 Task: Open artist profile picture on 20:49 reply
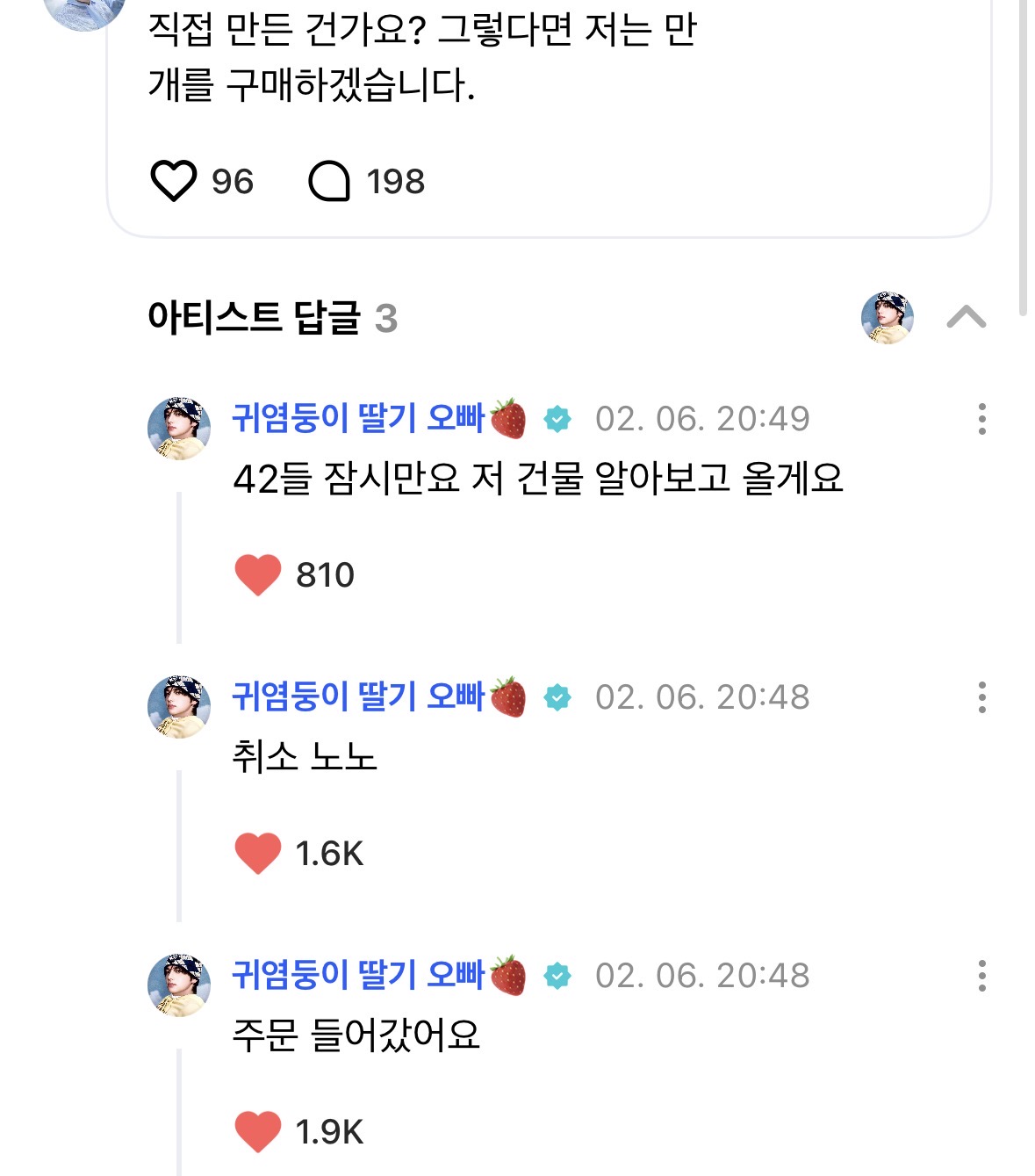click(x=179, y=429)
